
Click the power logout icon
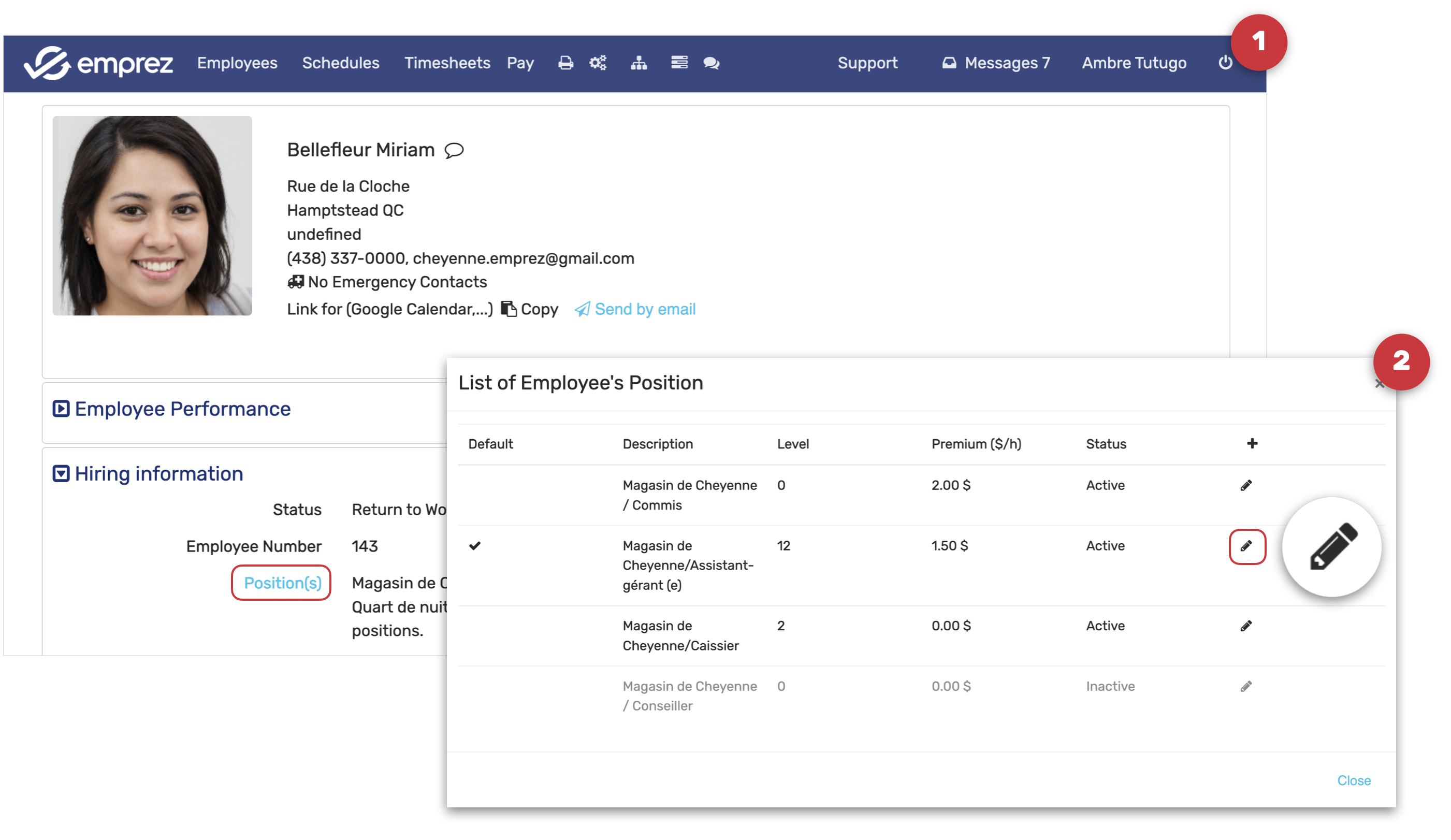point(1225,62)
